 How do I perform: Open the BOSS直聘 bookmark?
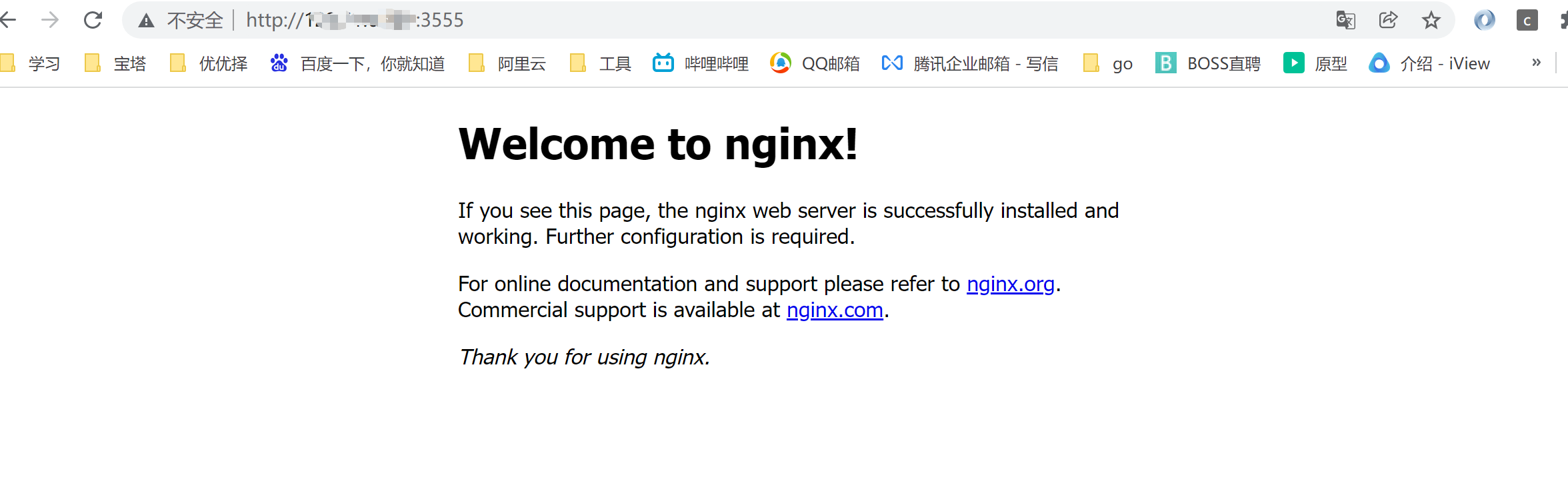(x=1207, y=63)
